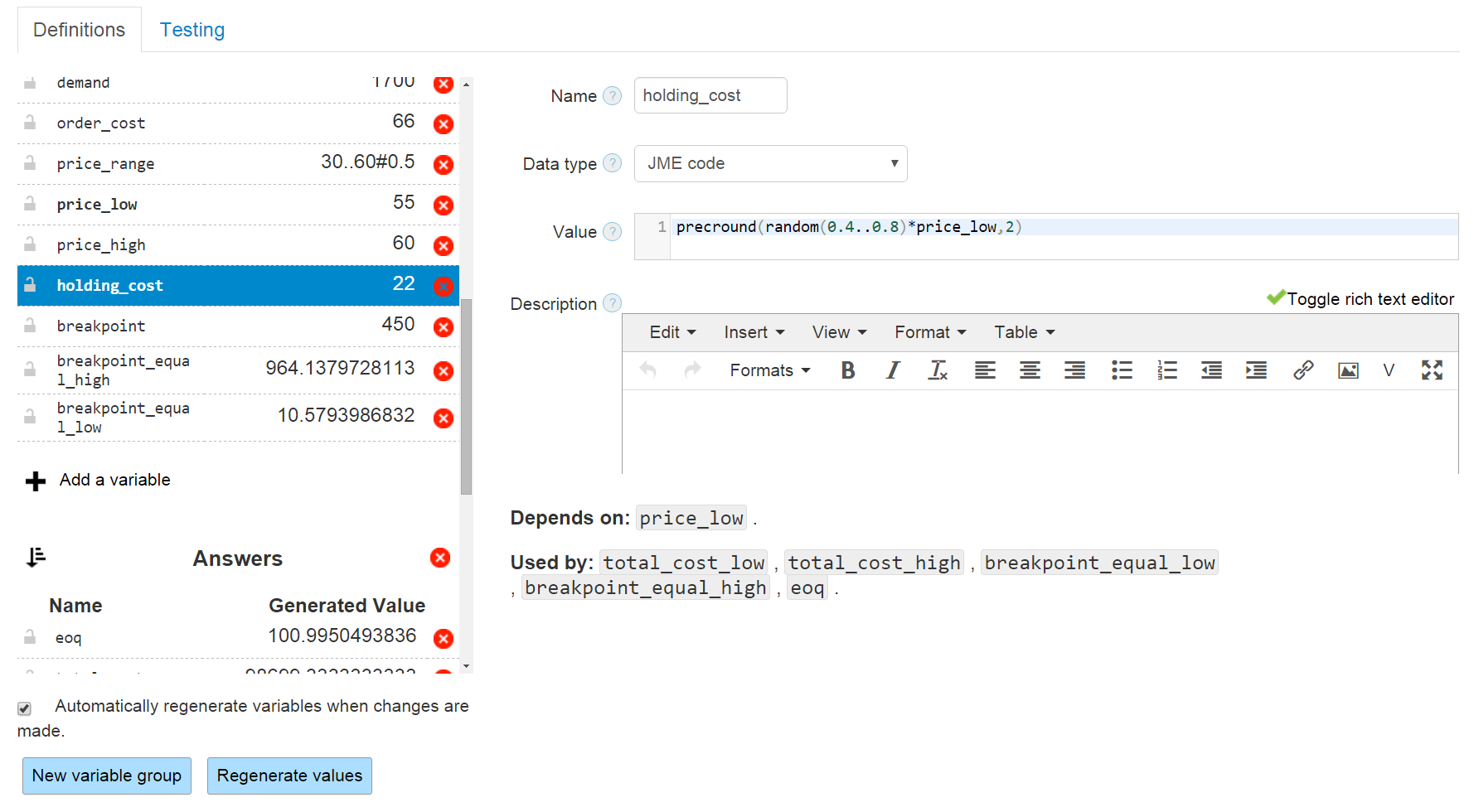This screenshot has width=1474, height=812.
Task: Toggle fullscreen mode of the editor
Action: click(1432, 370)
